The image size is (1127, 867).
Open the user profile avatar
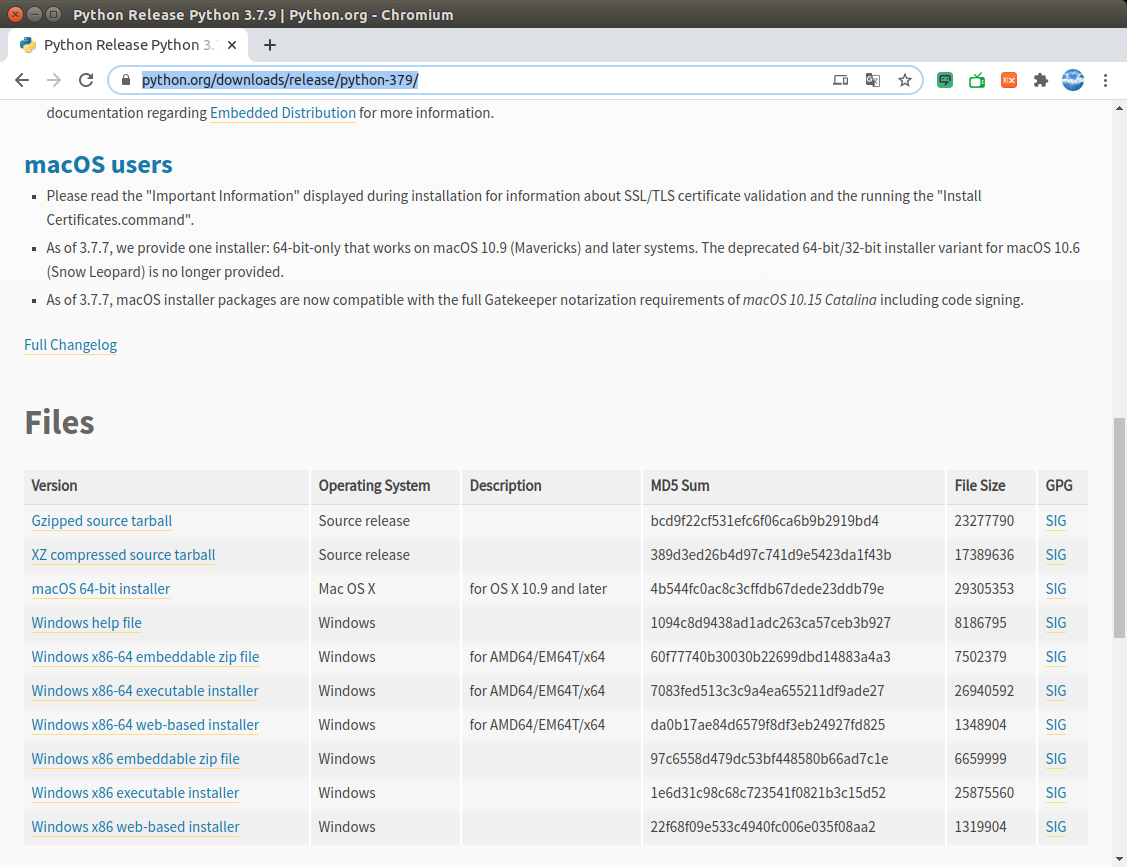pos(1073,80)
